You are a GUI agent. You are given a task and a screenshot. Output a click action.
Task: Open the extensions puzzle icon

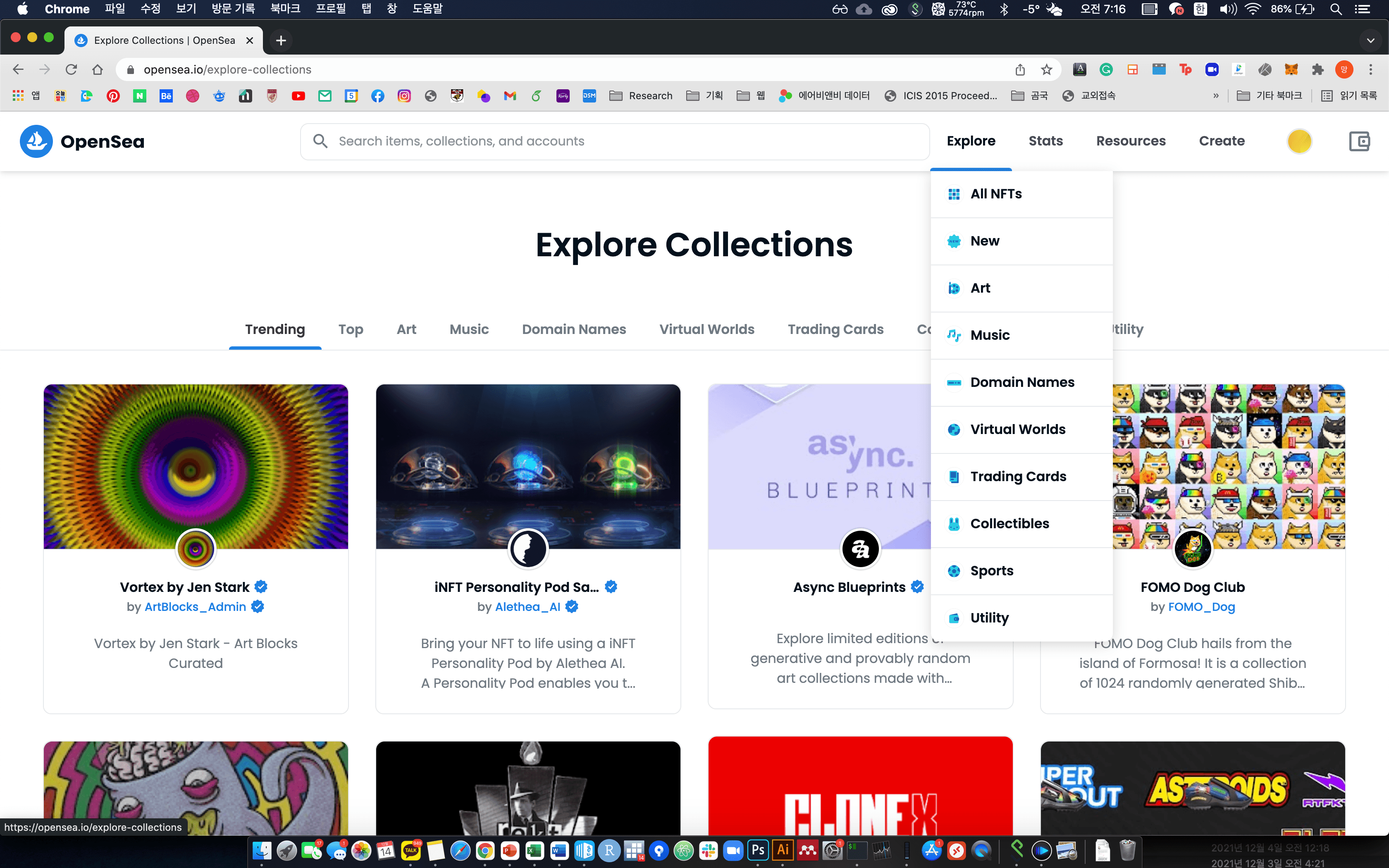tap(1317, 69)
